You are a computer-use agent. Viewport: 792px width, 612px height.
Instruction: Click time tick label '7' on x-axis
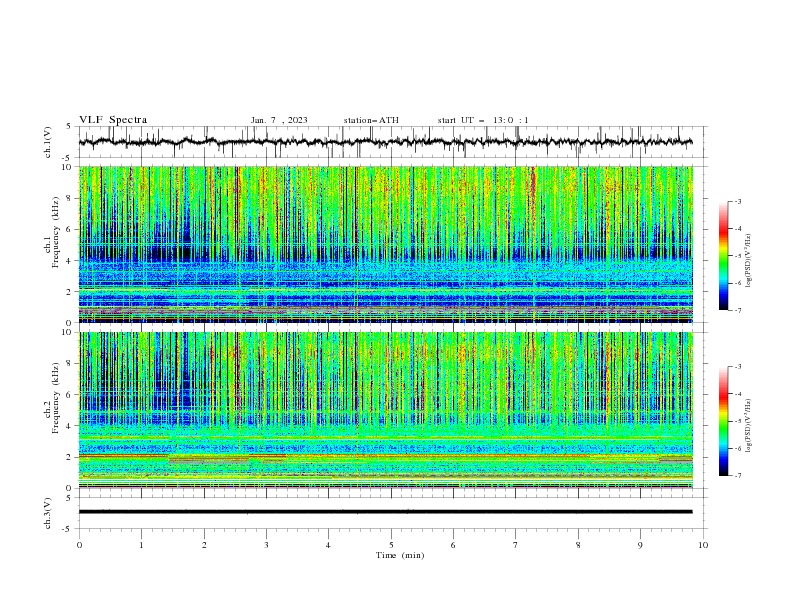point(516,545)
